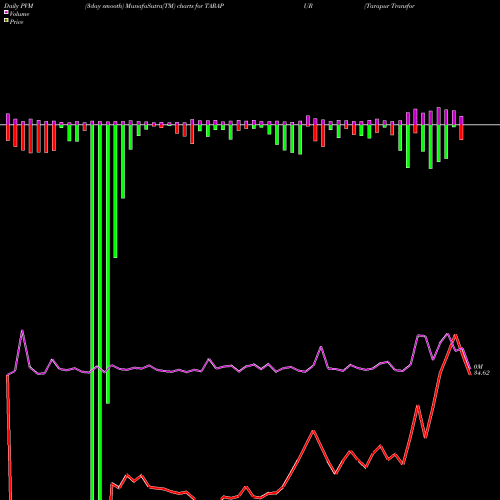
Task: Click the Price legend color swatch
Action: click(6, 21)
